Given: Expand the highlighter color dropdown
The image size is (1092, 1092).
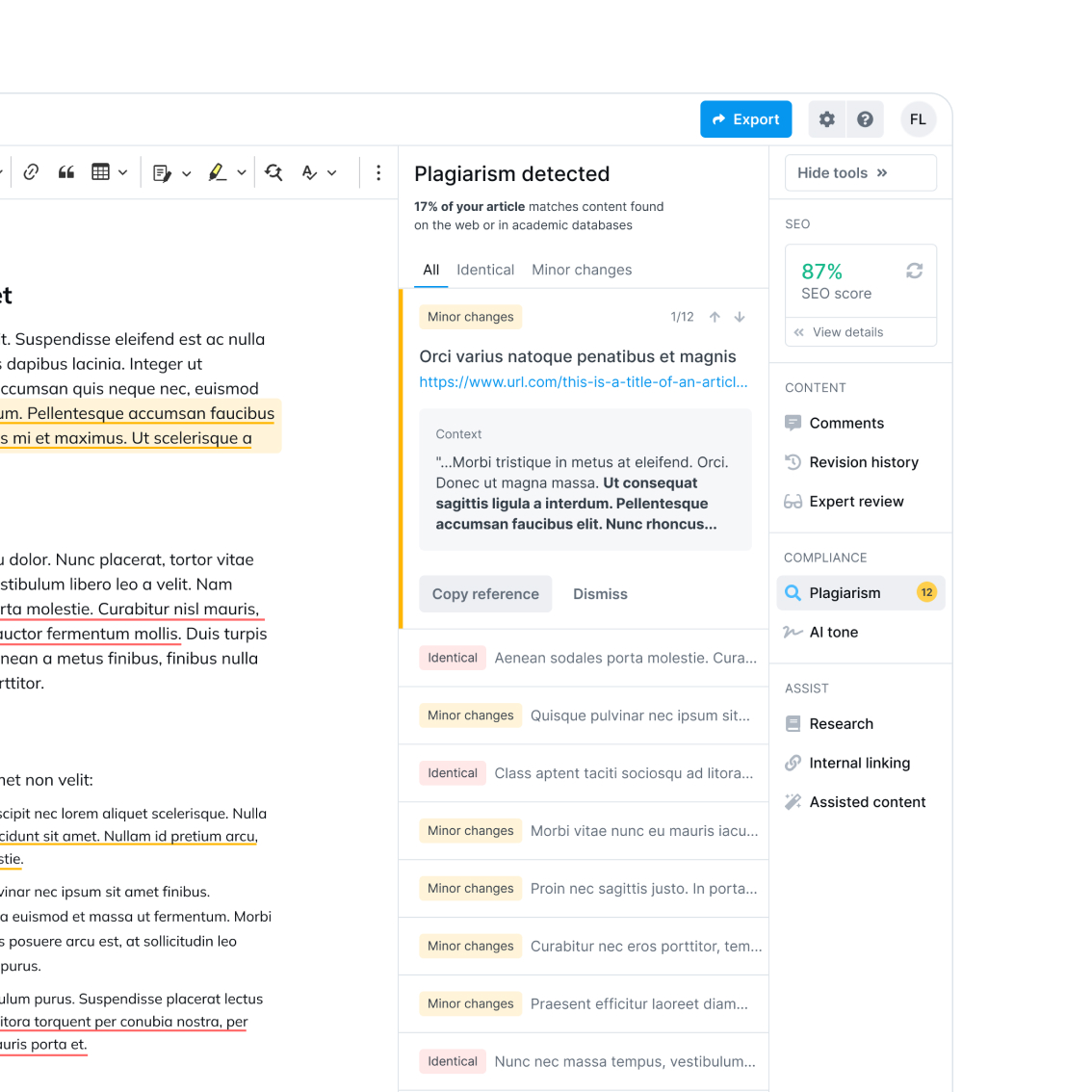Looking at the screenshot, I should point(242,173).
